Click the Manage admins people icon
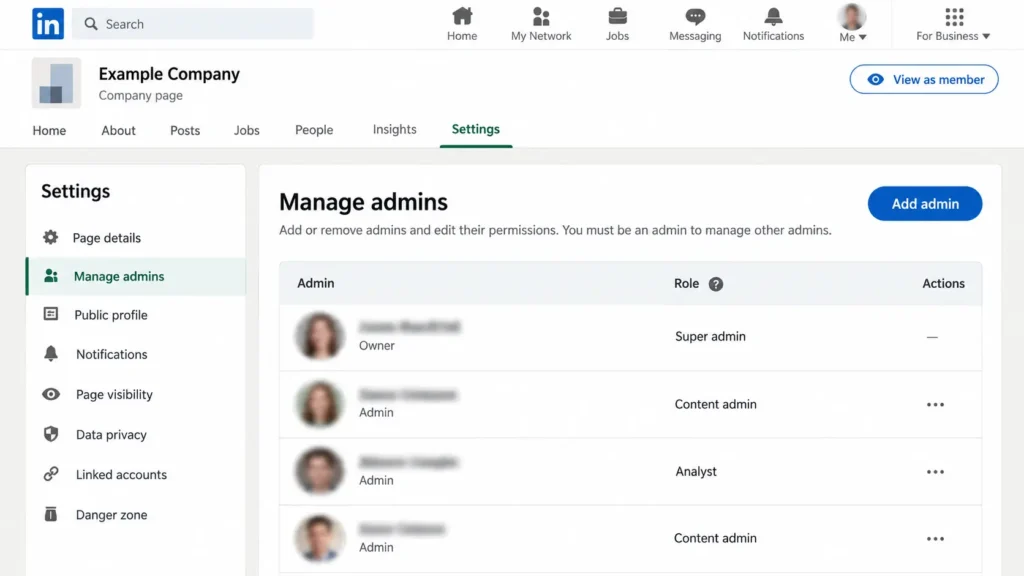Image resolution: width=1024 pixels, height=576 pixels. 51,276
